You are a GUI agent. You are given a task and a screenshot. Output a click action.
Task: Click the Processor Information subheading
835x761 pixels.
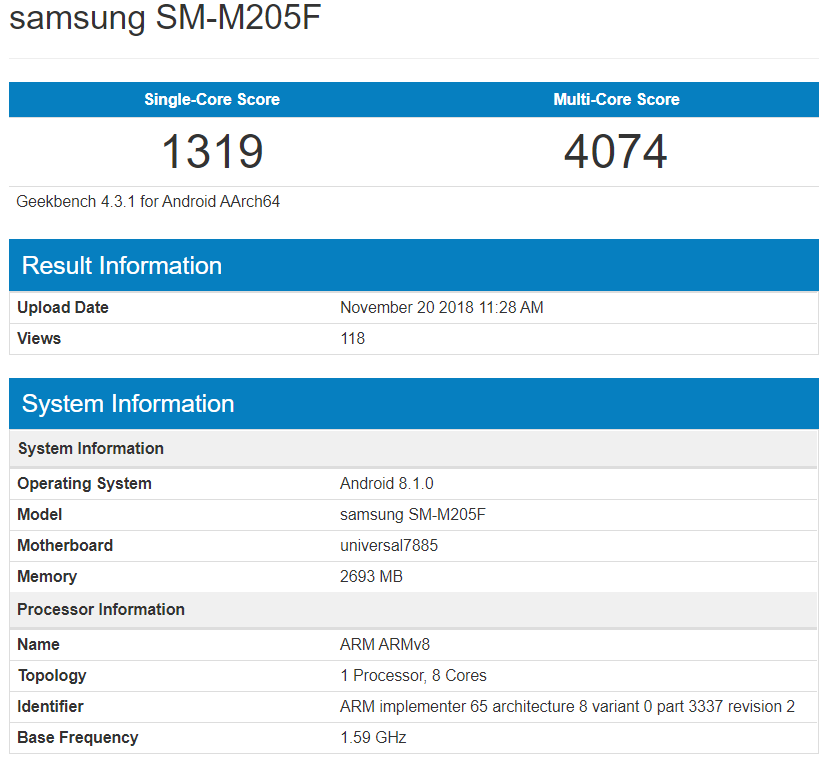[101, 609]
